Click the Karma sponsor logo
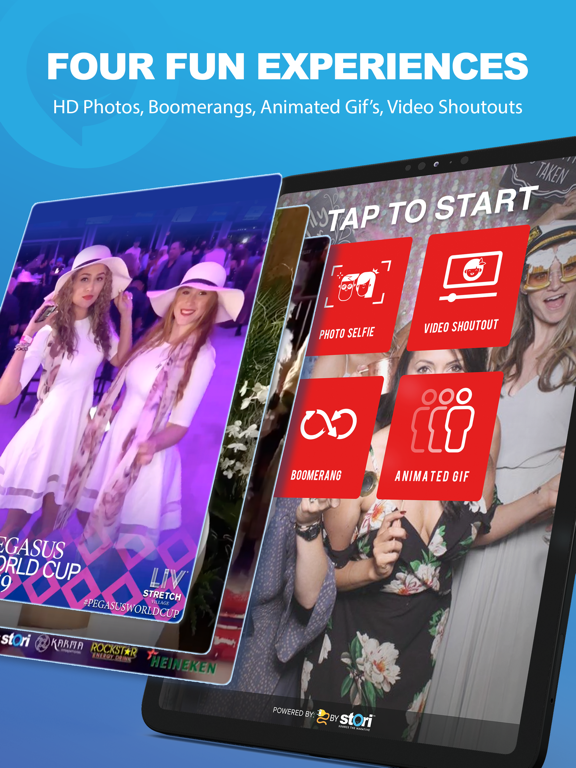 pyautogui.click(x=59, y=644)
